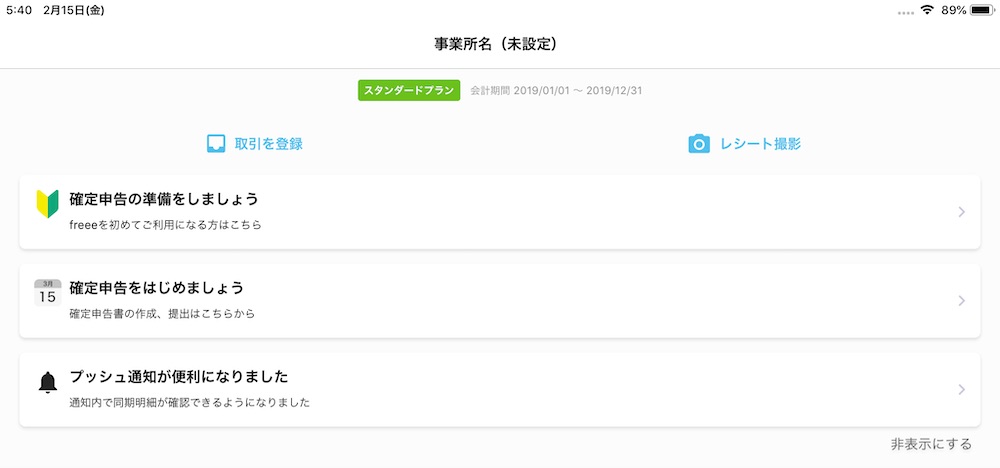
Task: Tap the レシート撮影 link
Action: [760, 144]
